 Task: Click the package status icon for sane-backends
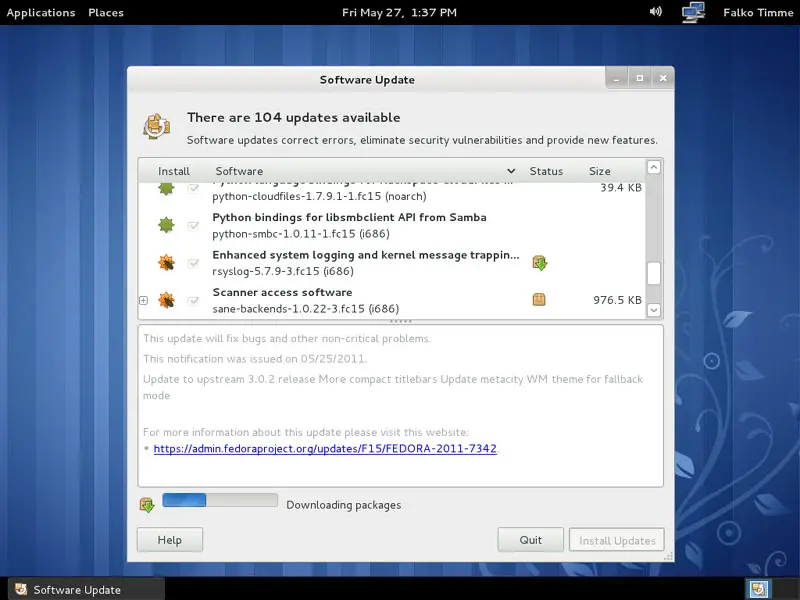click(539, 299)
